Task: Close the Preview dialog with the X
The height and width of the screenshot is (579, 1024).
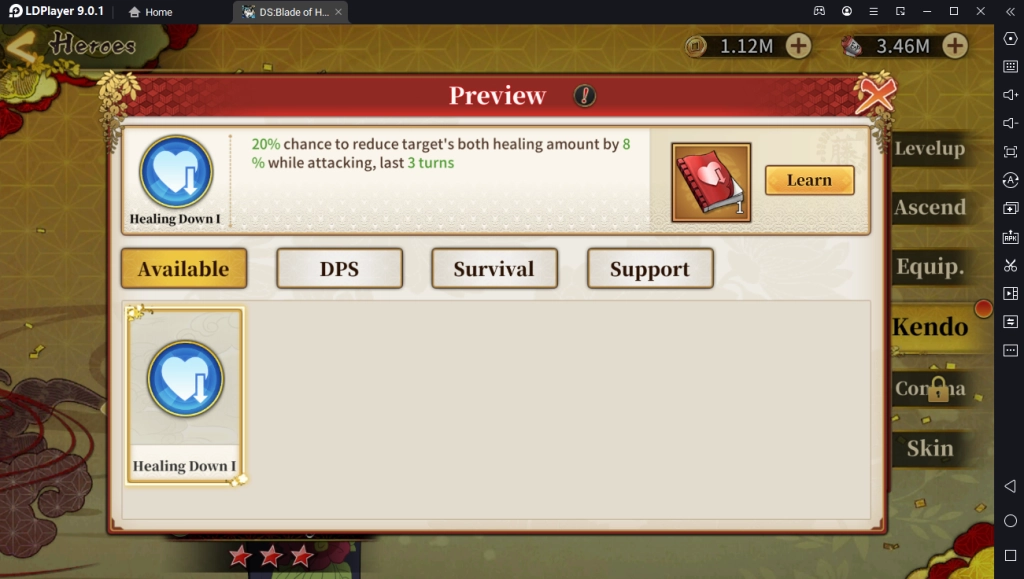Action: (876, 93)
